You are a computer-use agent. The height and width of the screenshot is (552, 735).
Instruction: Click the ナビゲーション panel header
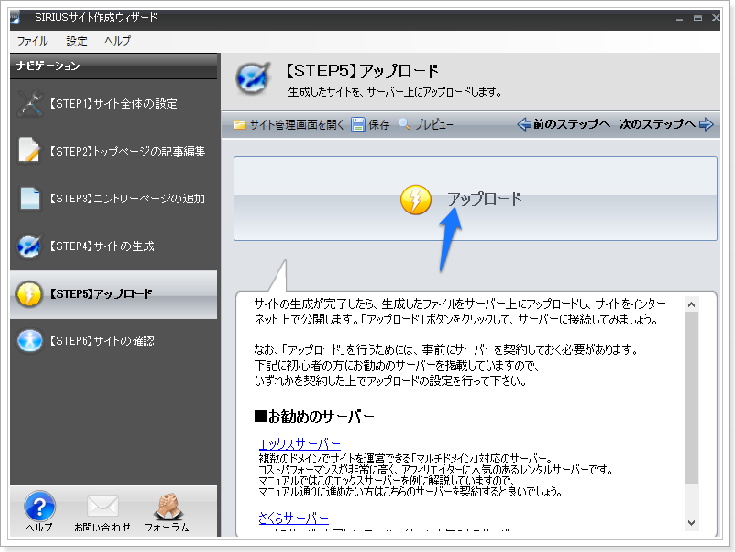[113, 66]
